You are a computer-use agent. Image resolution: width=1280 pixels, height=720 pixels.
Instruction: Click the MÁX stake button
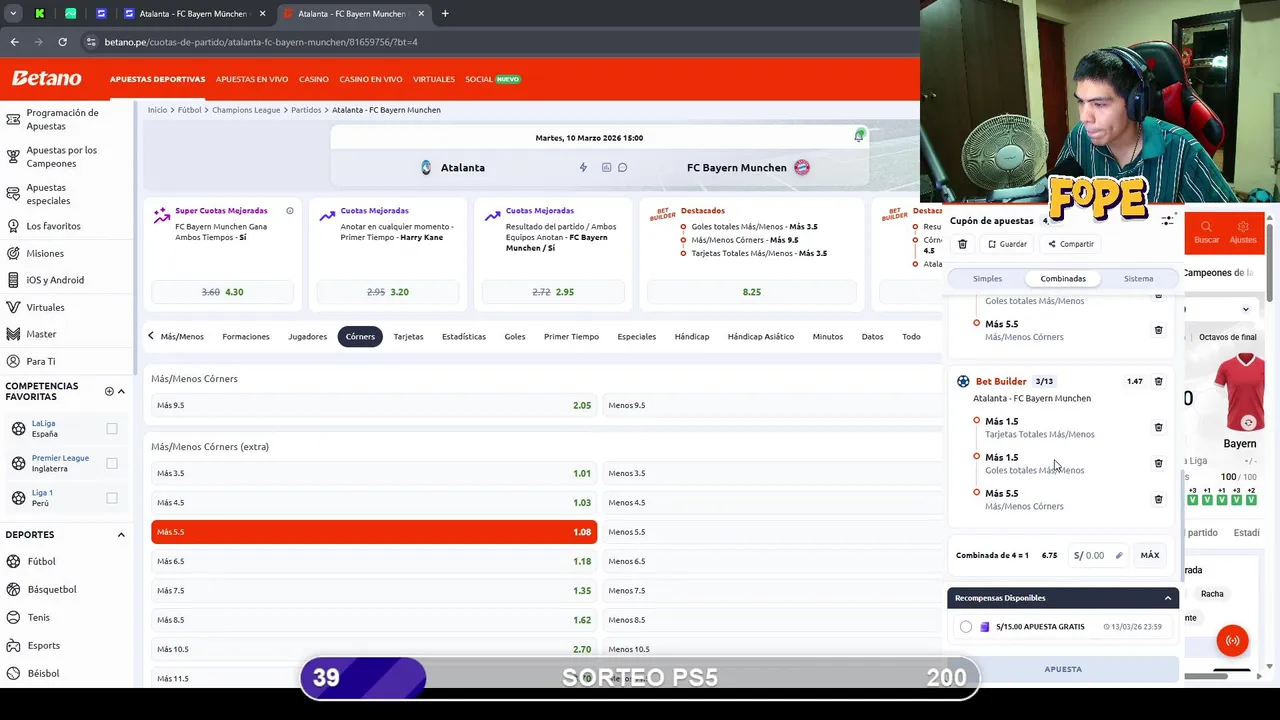click(x=1150, y=555)
